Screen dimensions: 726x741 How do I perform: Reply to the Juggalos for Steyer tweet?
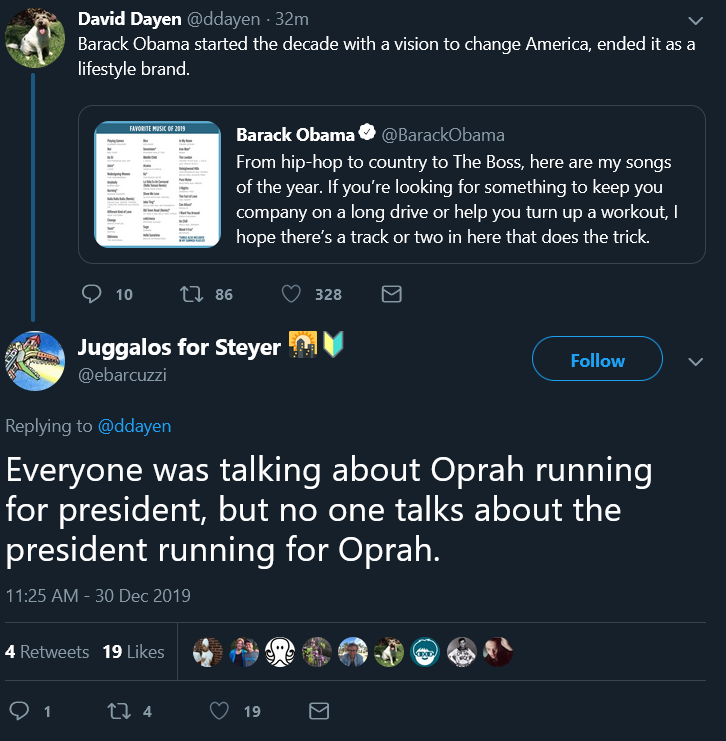coord(19,711)
